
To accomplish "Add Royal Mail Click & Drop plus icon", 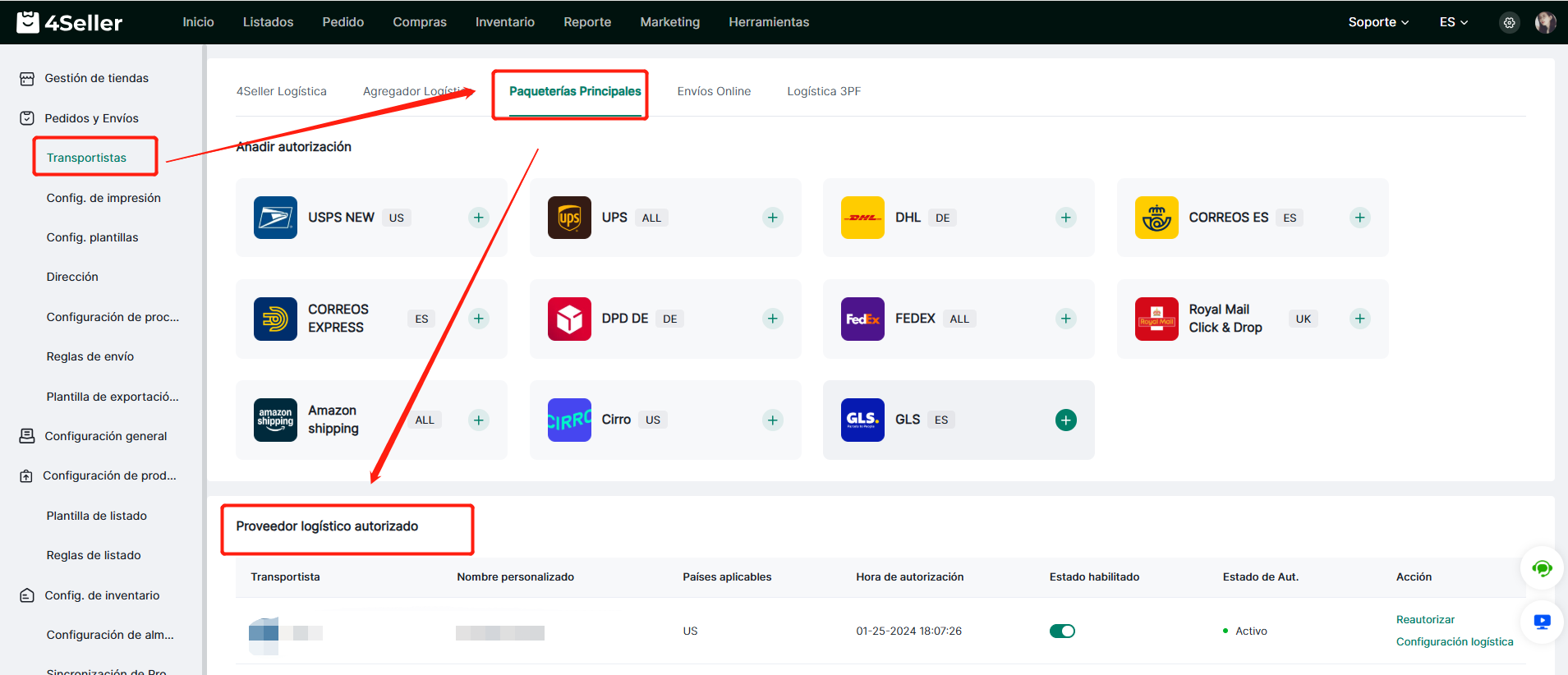I will coord(1359,319).
